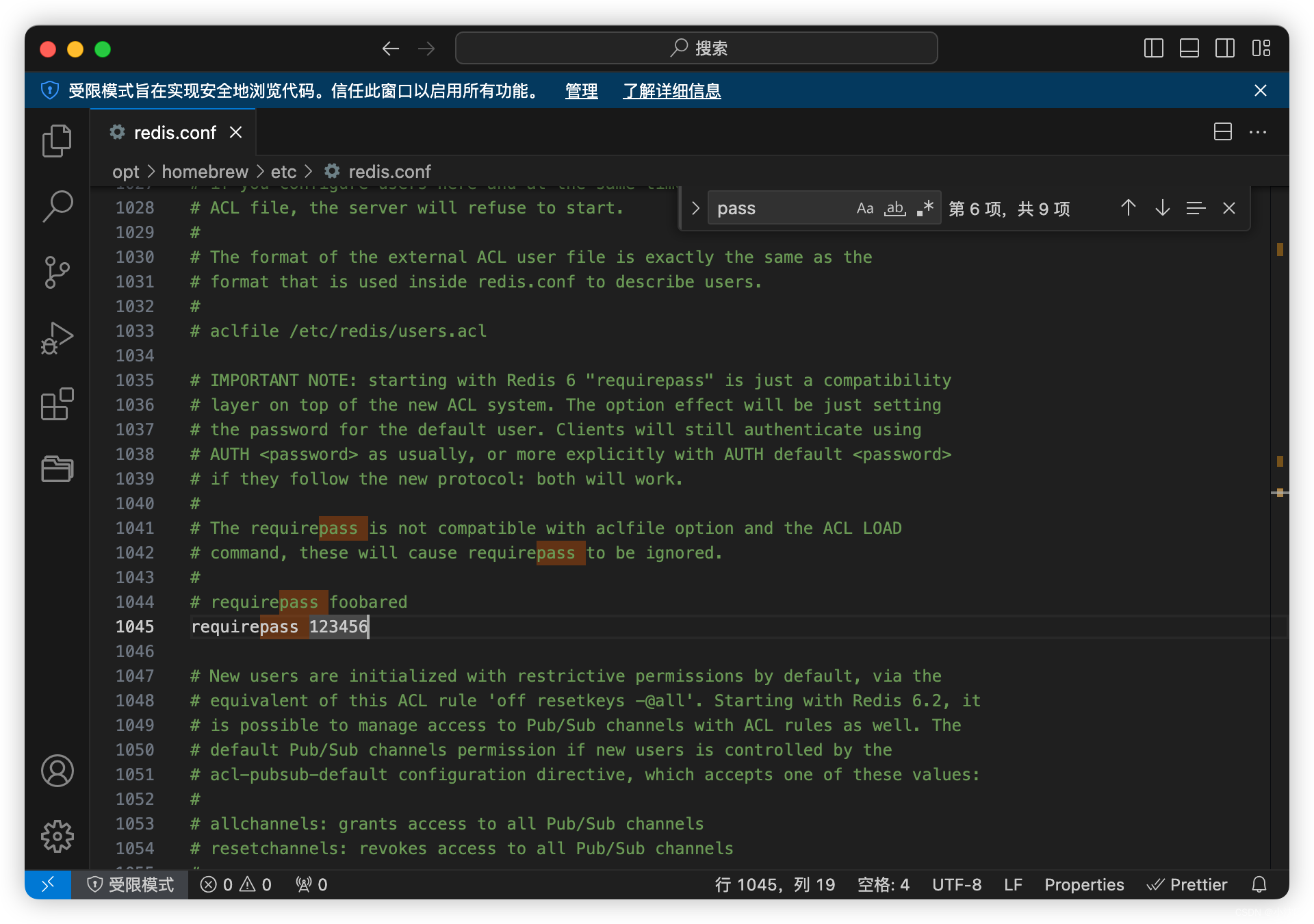Open the Extensions view
The height and width of the screenshot is (924, 1314).
[57, 404]
